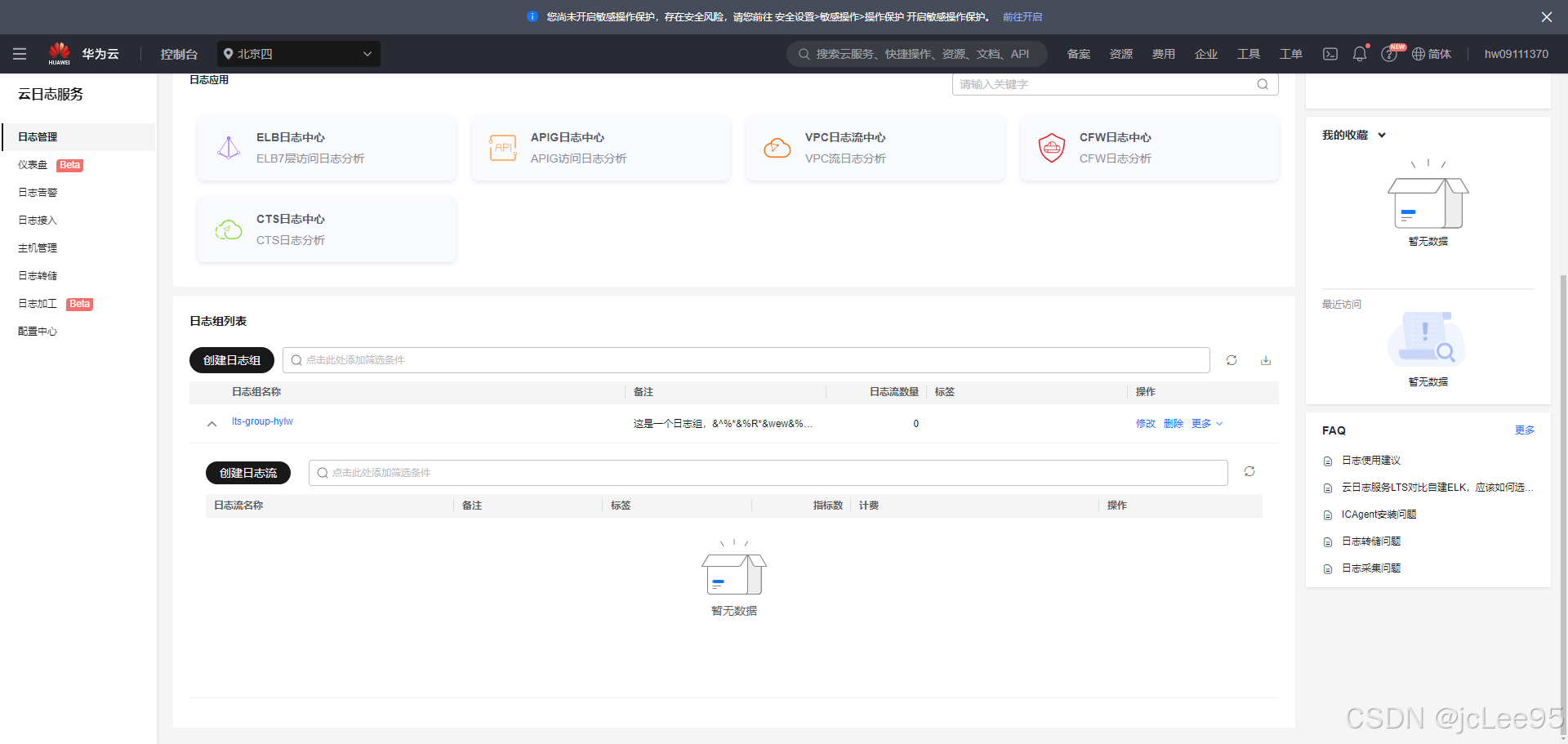Open the 企业 top menu item

(x=1206, y=54)
